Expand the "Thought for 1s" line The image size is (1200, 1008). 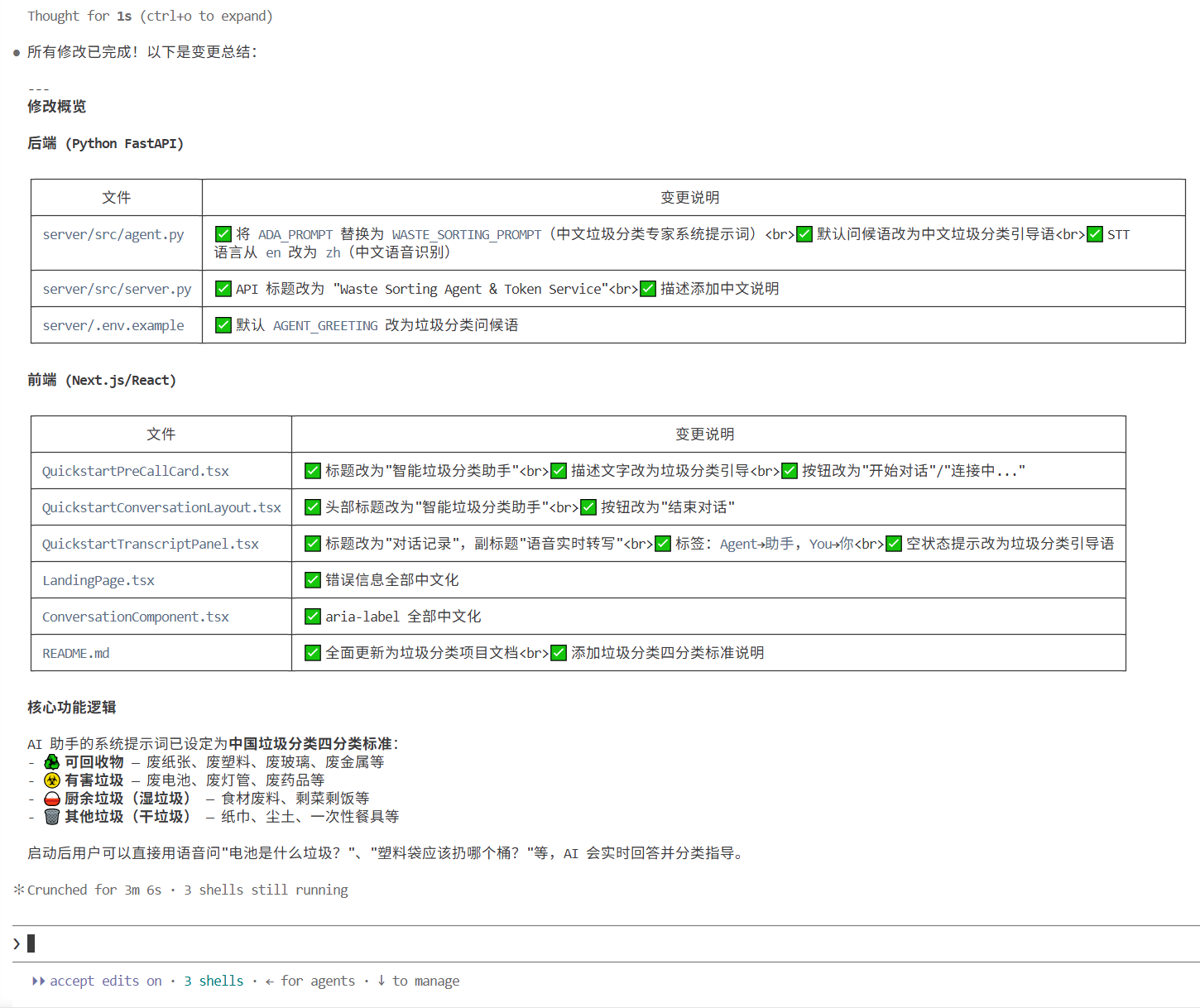[x=150, y=16]
